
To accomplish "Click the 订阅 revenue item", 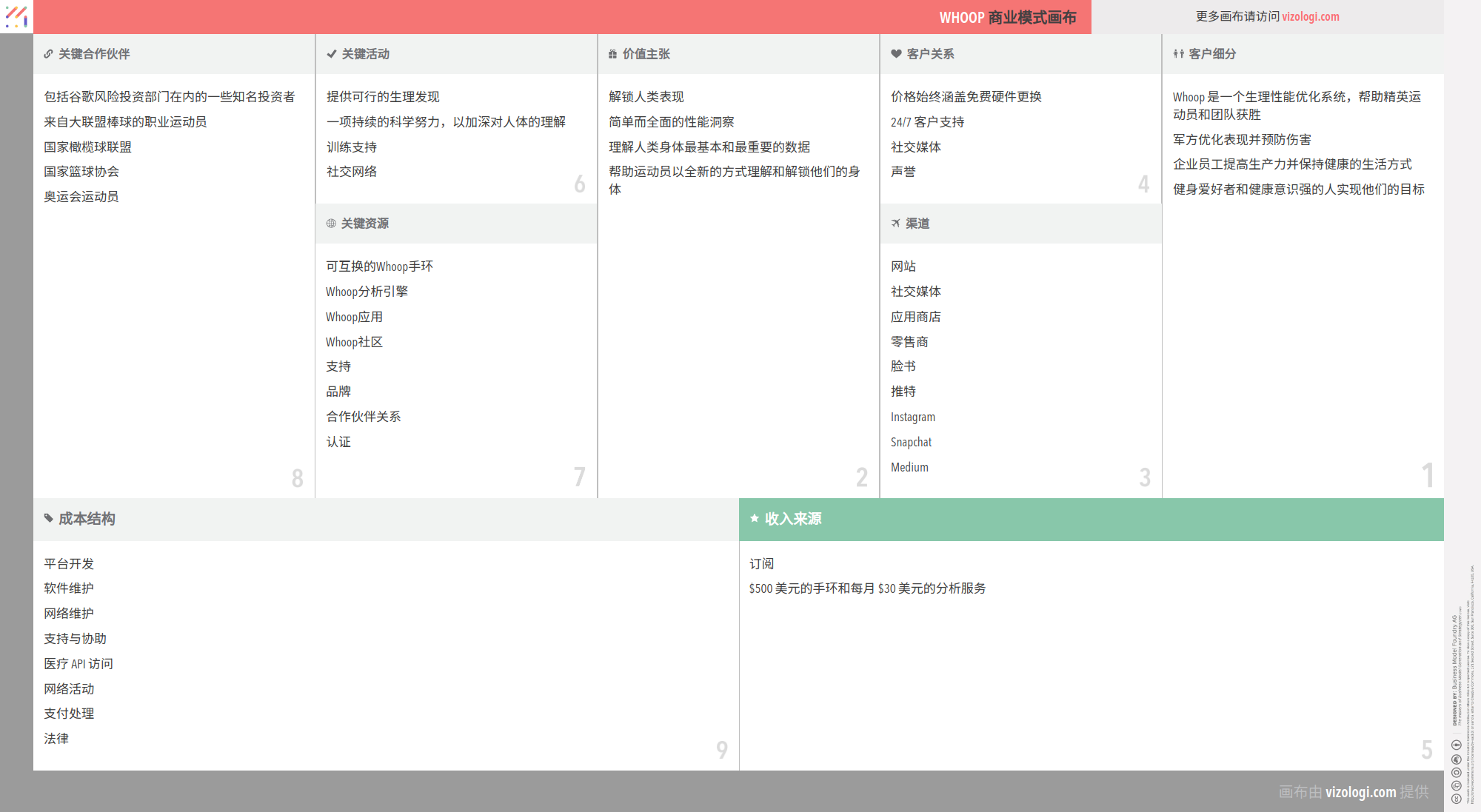I will pyautogui.click(x=761, y=564).
